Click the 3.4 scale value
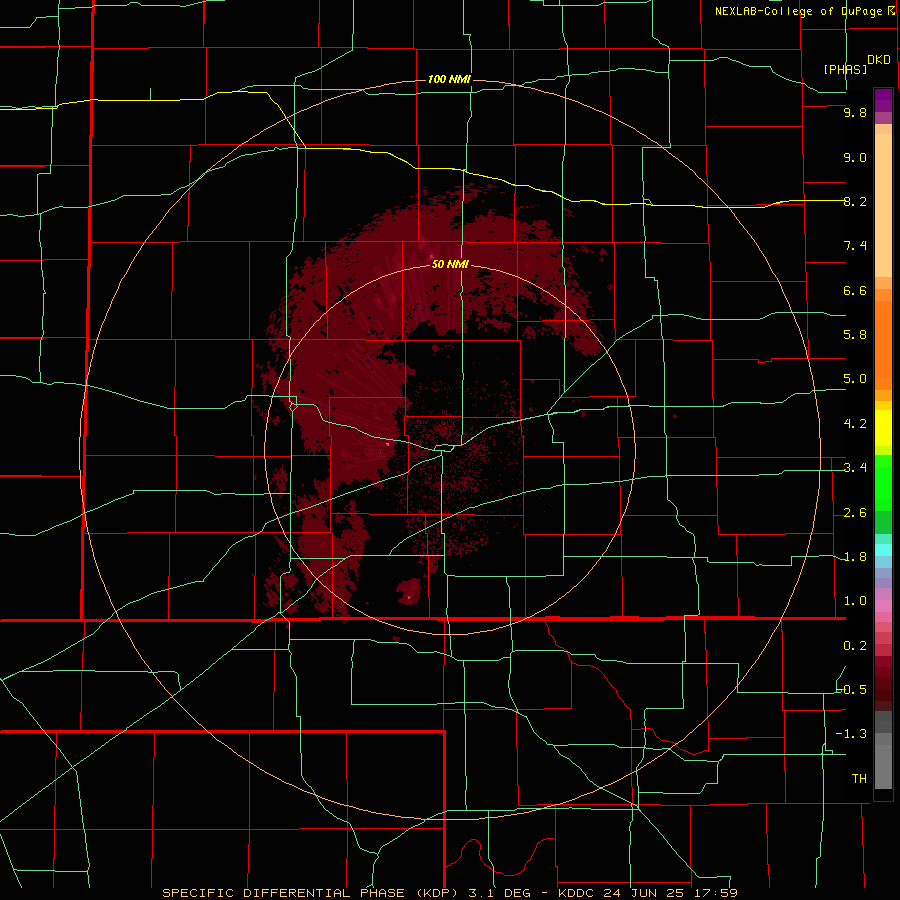 click(x=855, y=468)
